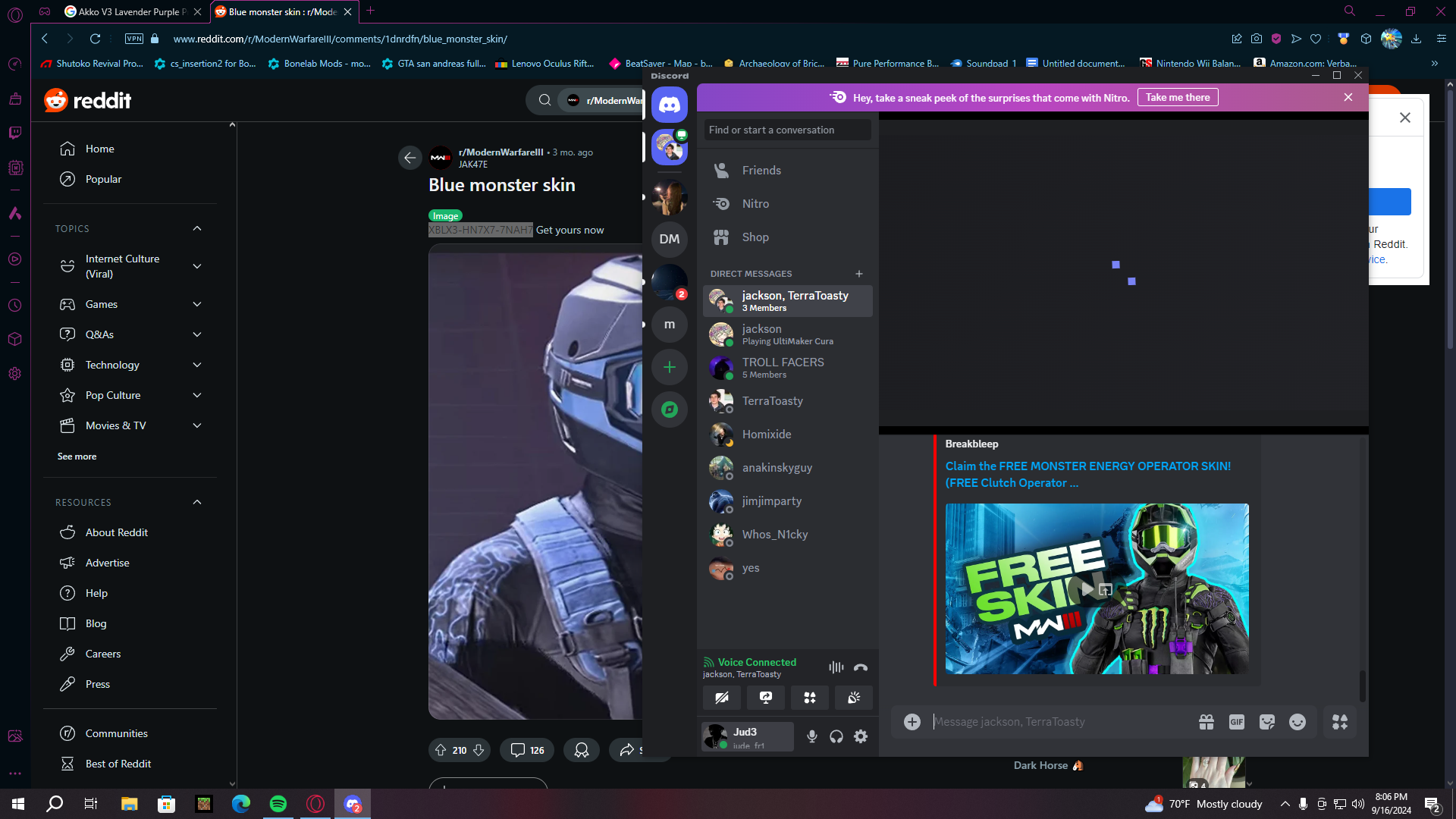Click Explore Discoverable Servers compass icon

[x=670, y=409]
